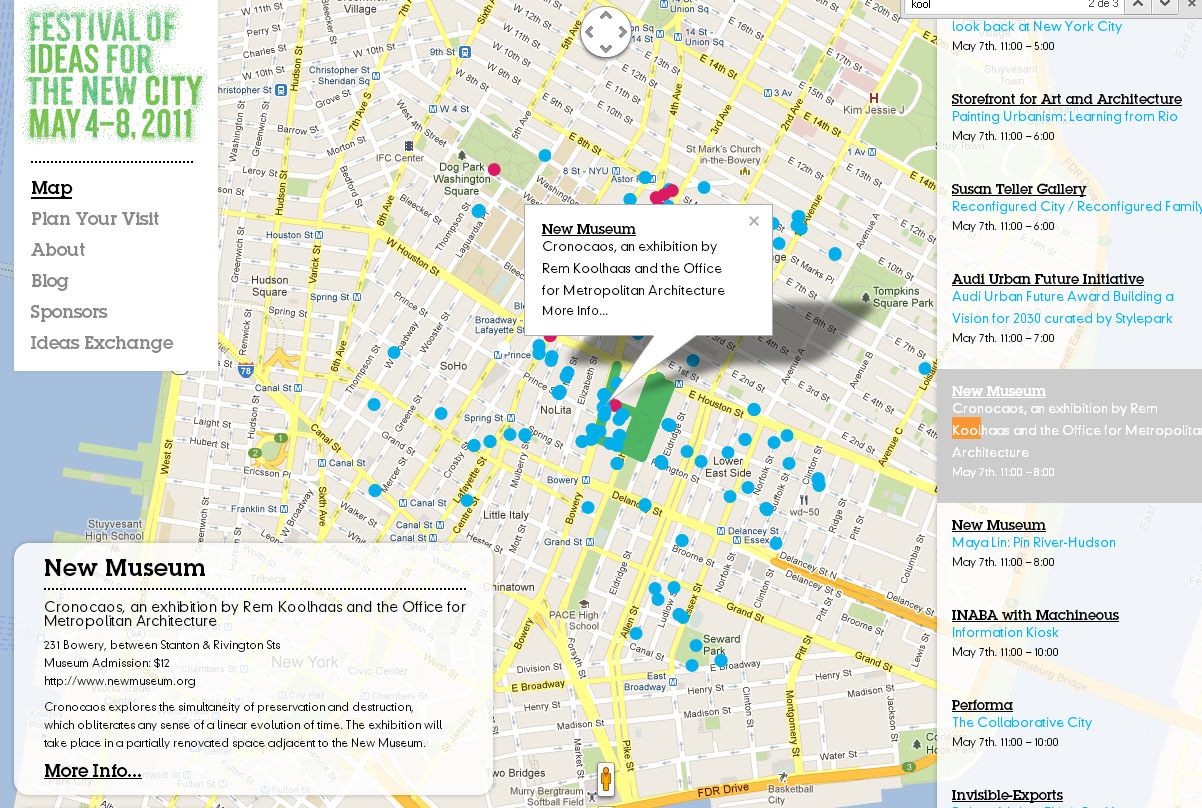Viewport: 1202px width, 808px height.
Task: Close the New Museum map popup
Action: click(x=754, y=221)
